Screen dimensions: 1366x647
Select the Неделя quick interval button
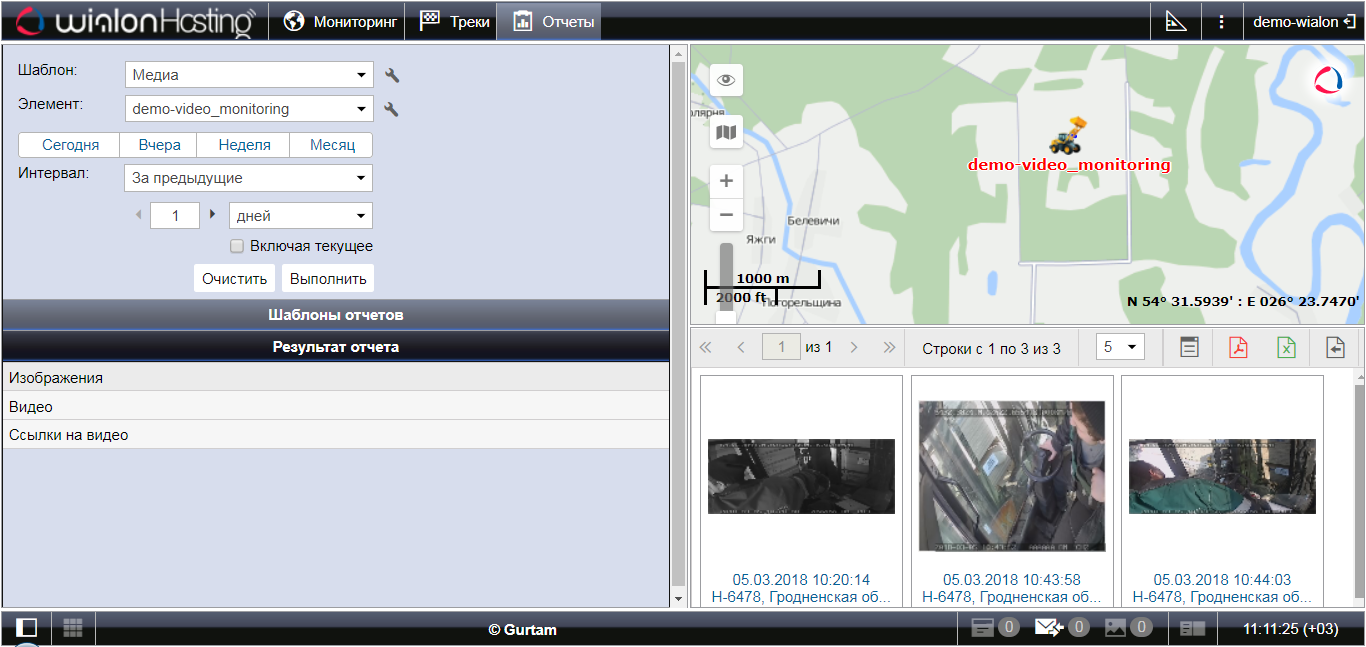click(244, 145)
